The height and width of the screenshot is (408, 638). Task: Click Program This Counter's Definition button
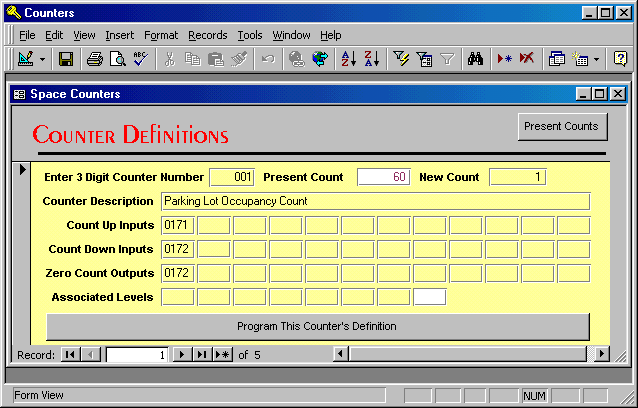pos(317,326)
